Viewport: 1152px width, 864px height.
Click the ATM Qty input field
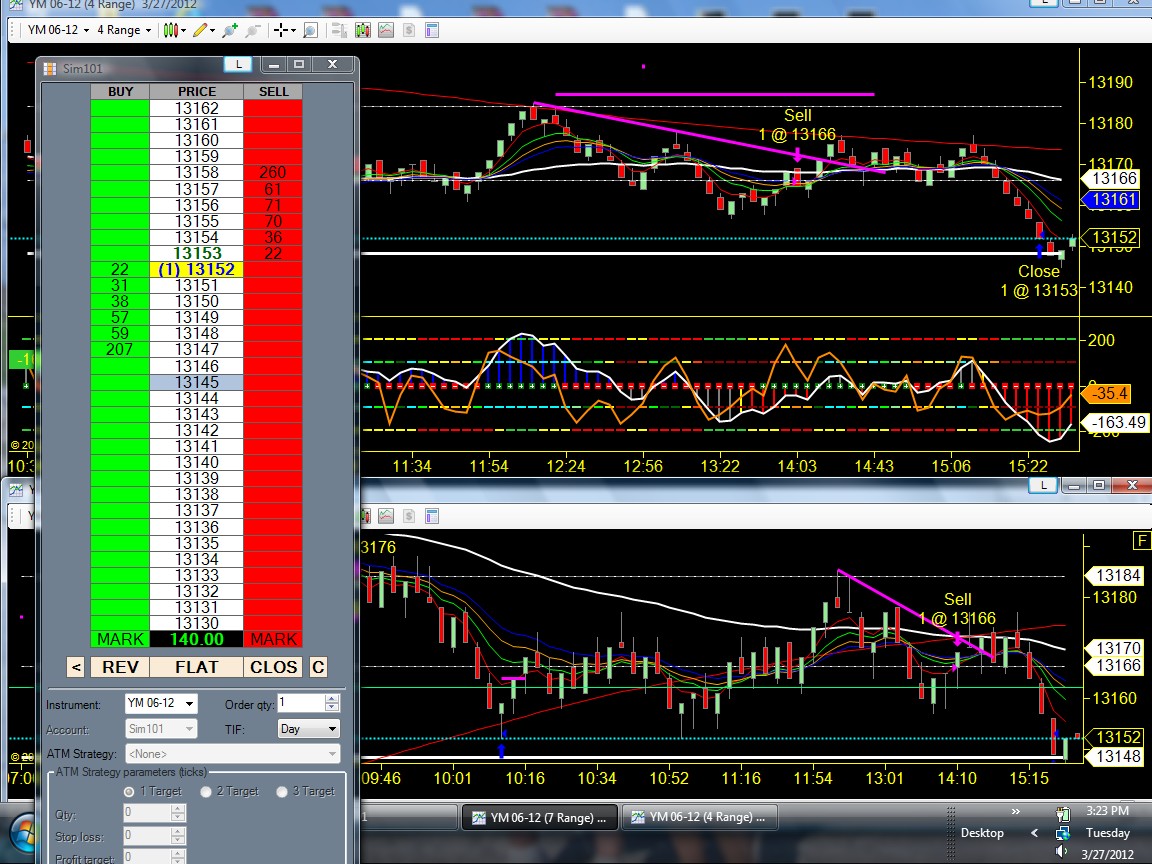[148, 813]
